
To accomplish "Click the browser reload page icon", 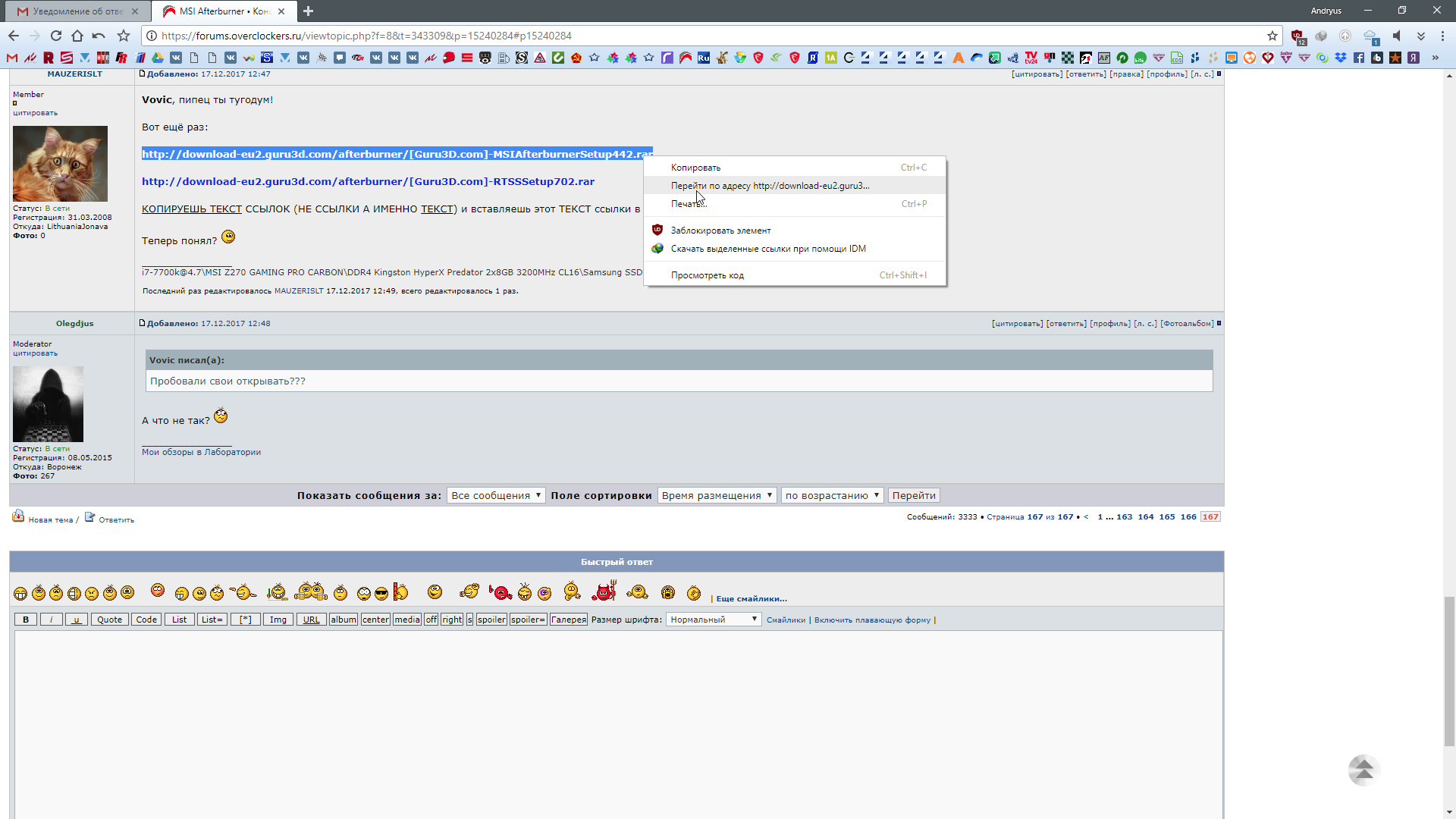I will point(56,36).
